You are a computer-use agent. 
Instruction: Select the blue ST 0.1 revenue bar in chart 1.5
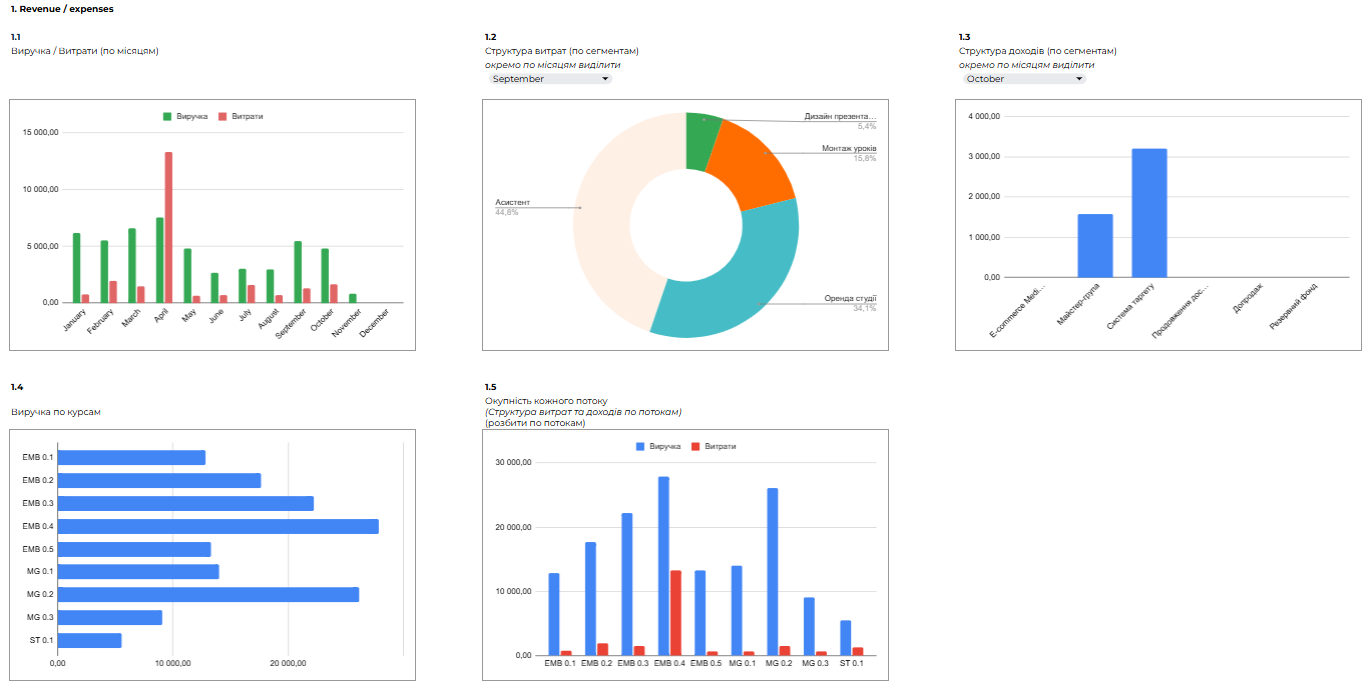click(x=846, y=638)
